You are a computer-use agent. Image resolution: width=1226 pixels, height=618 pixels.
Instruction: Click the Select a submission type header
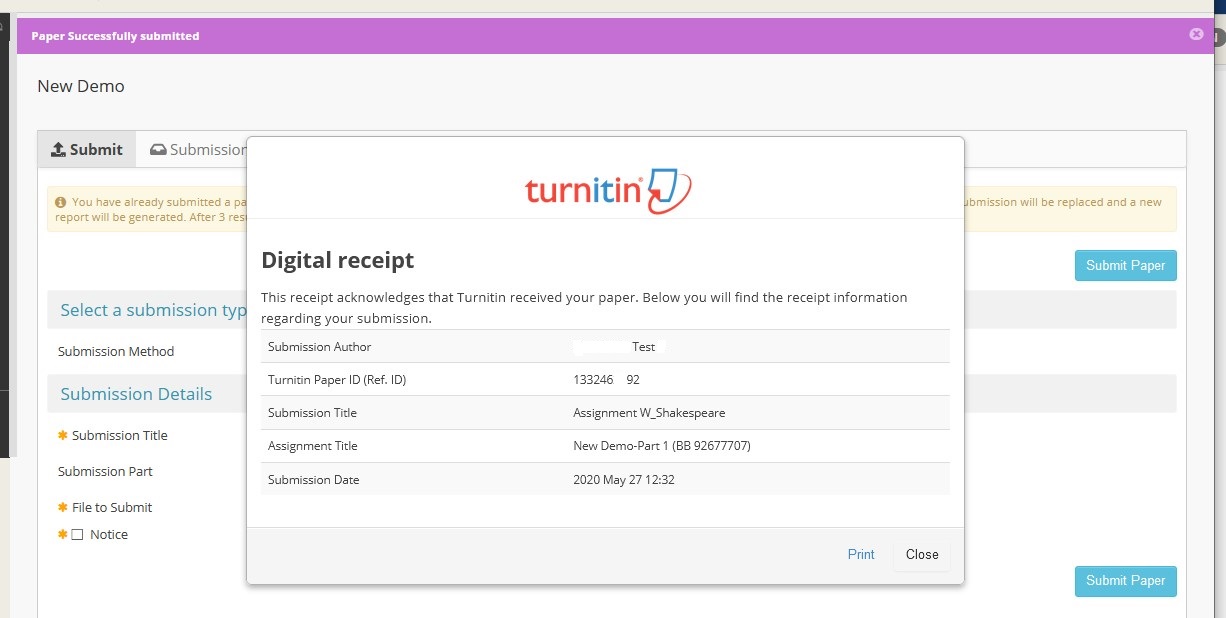152,310
